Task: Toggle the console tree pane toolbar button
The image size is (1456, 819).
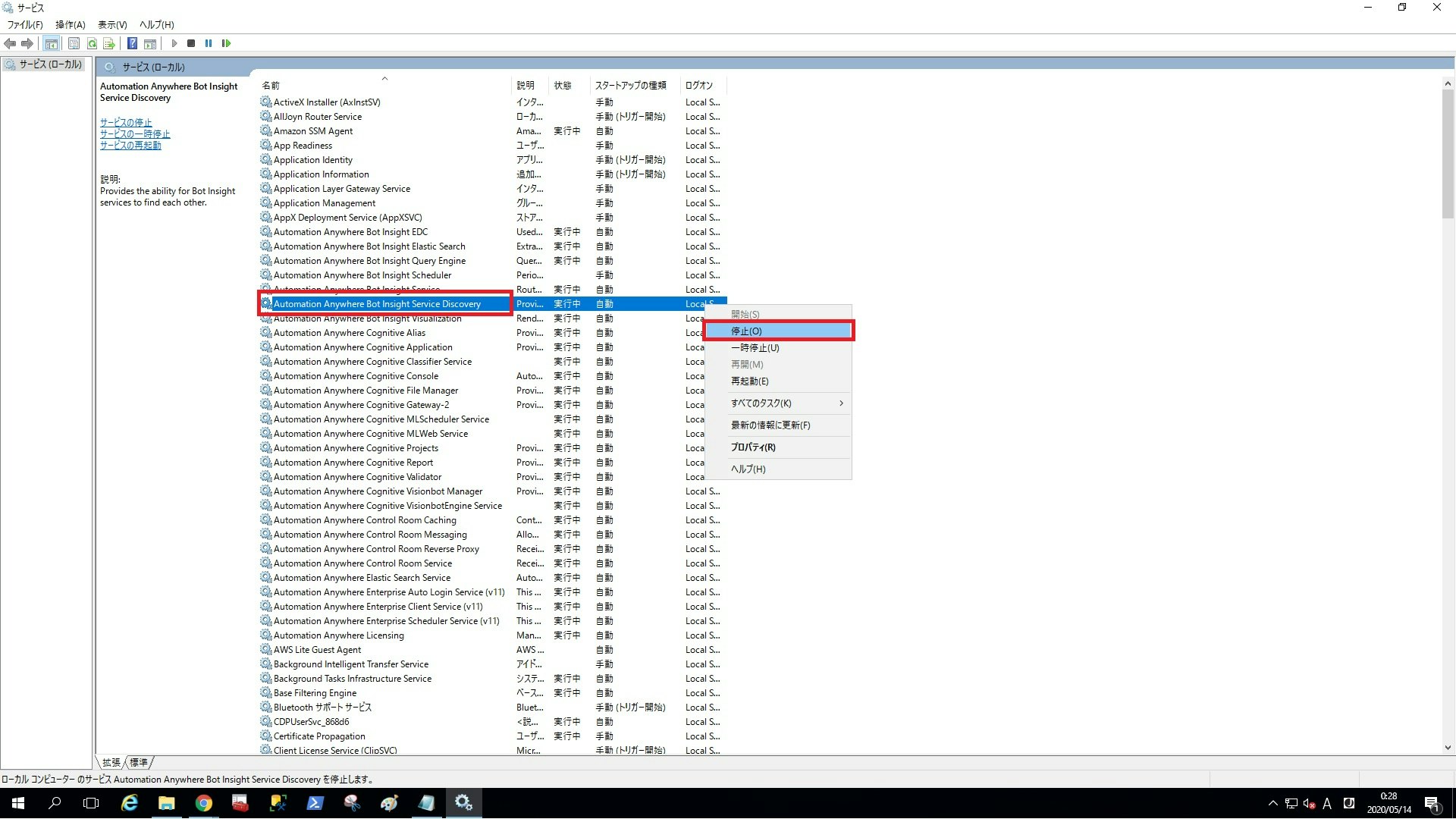Action: click(x=52, y=43)
